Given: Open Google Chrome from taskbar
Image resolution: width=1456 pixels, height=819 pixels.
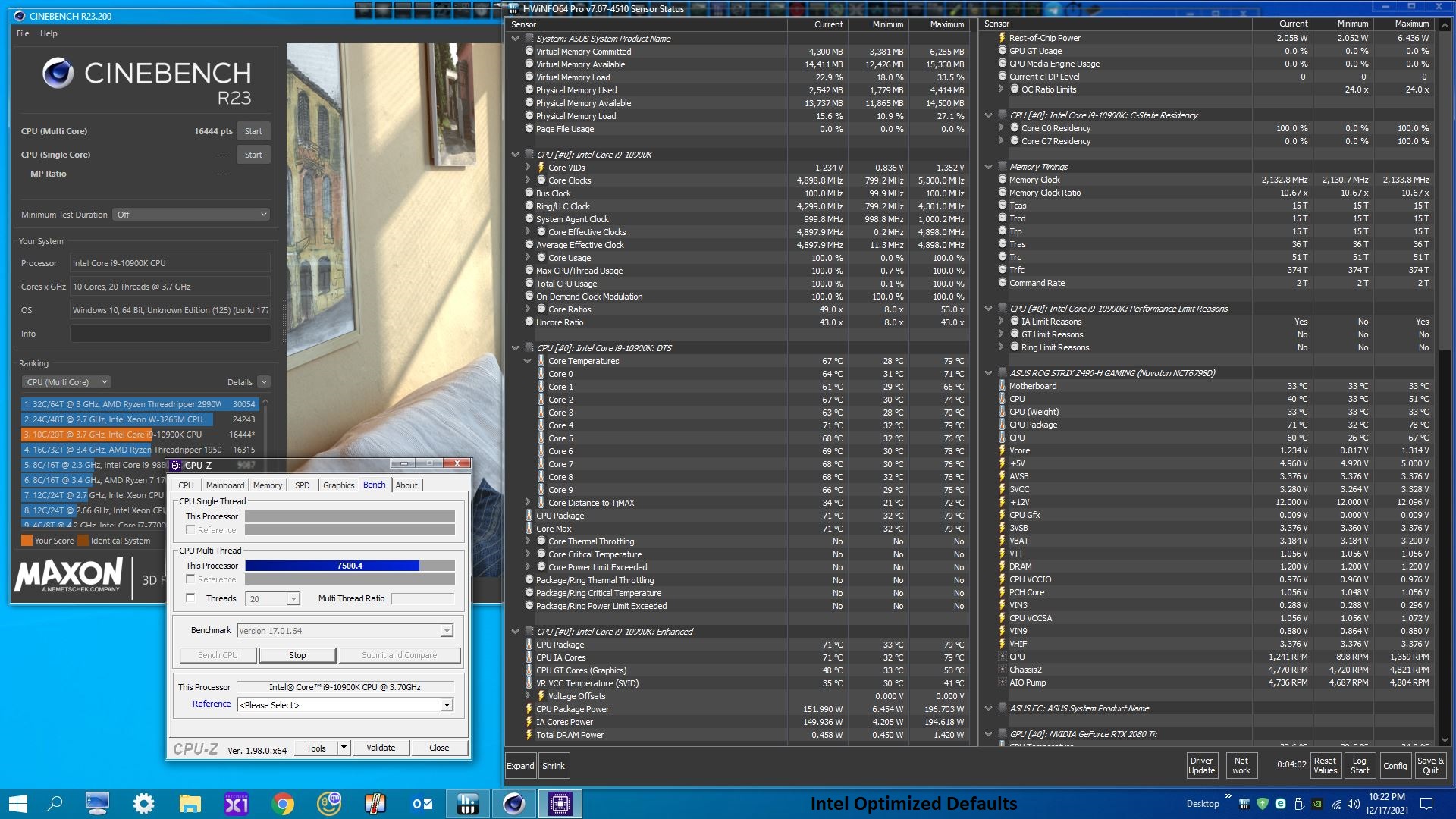Looking at the screenshot, I should (283, 804).
